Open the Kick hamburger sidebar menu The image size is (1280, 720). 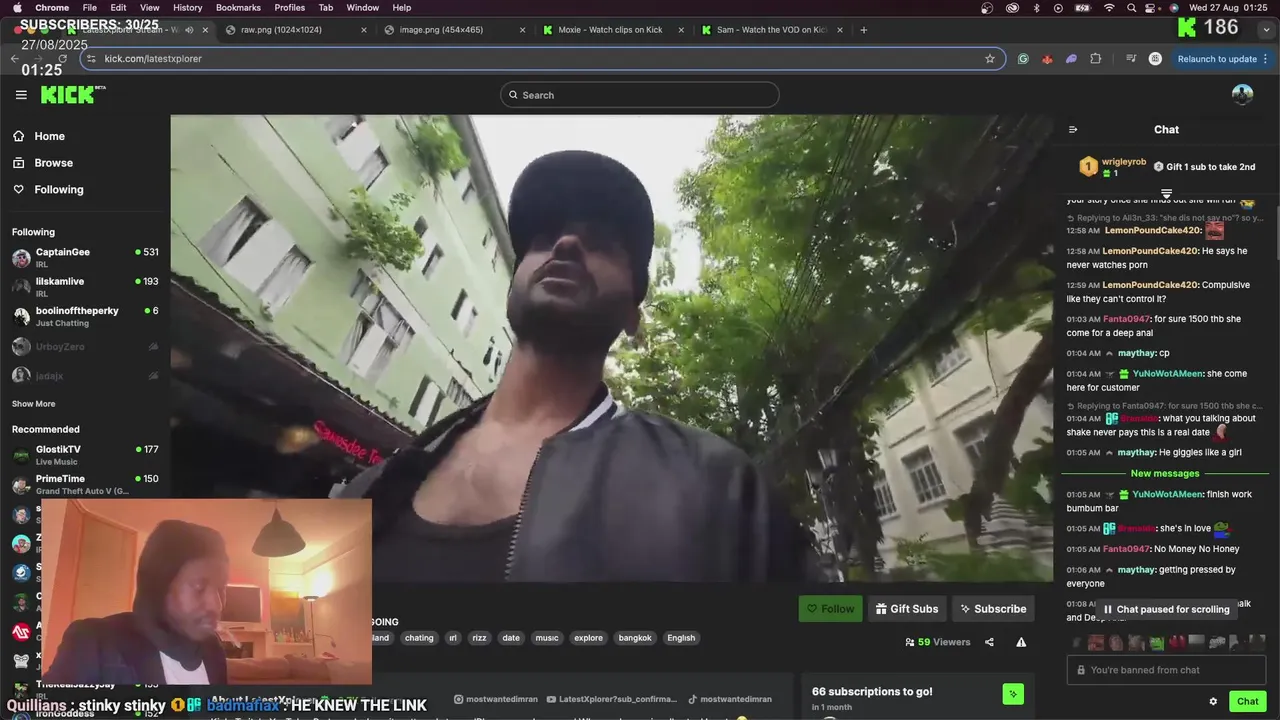tap(21, 95)
